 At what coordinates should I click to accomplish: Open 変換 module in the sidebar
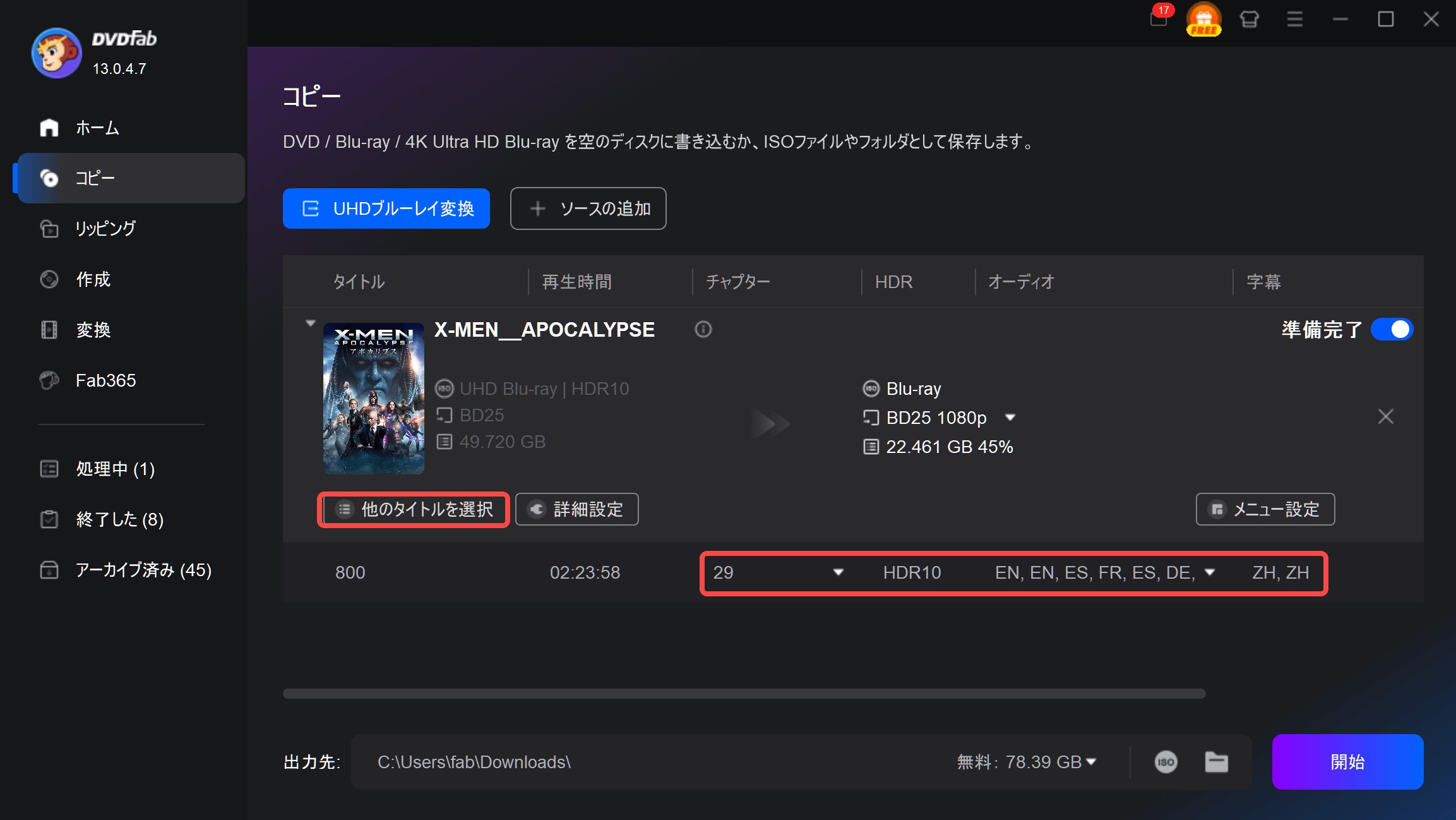pos(131,330)
